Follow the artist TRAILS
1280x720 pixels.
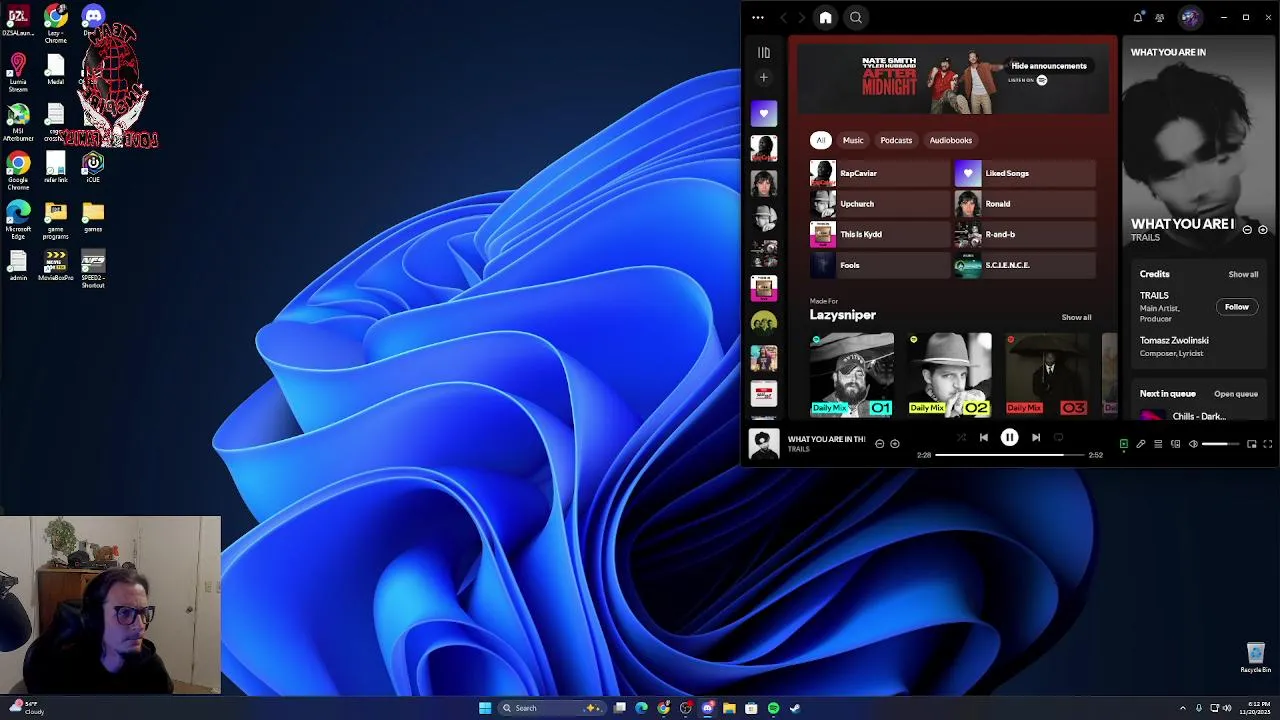point(1237,307)
